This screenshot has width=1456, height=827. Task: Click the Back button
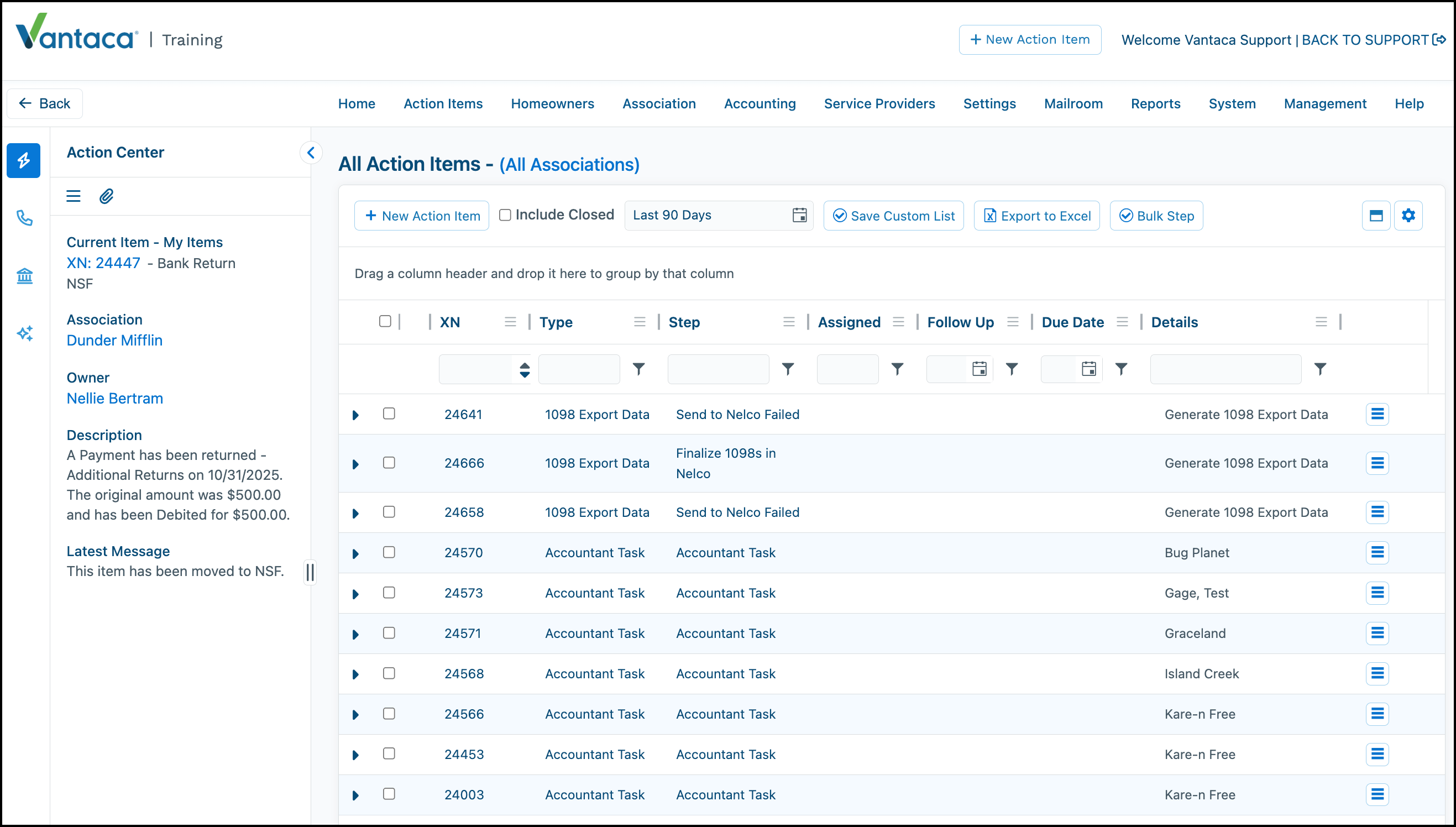point(45,103)
